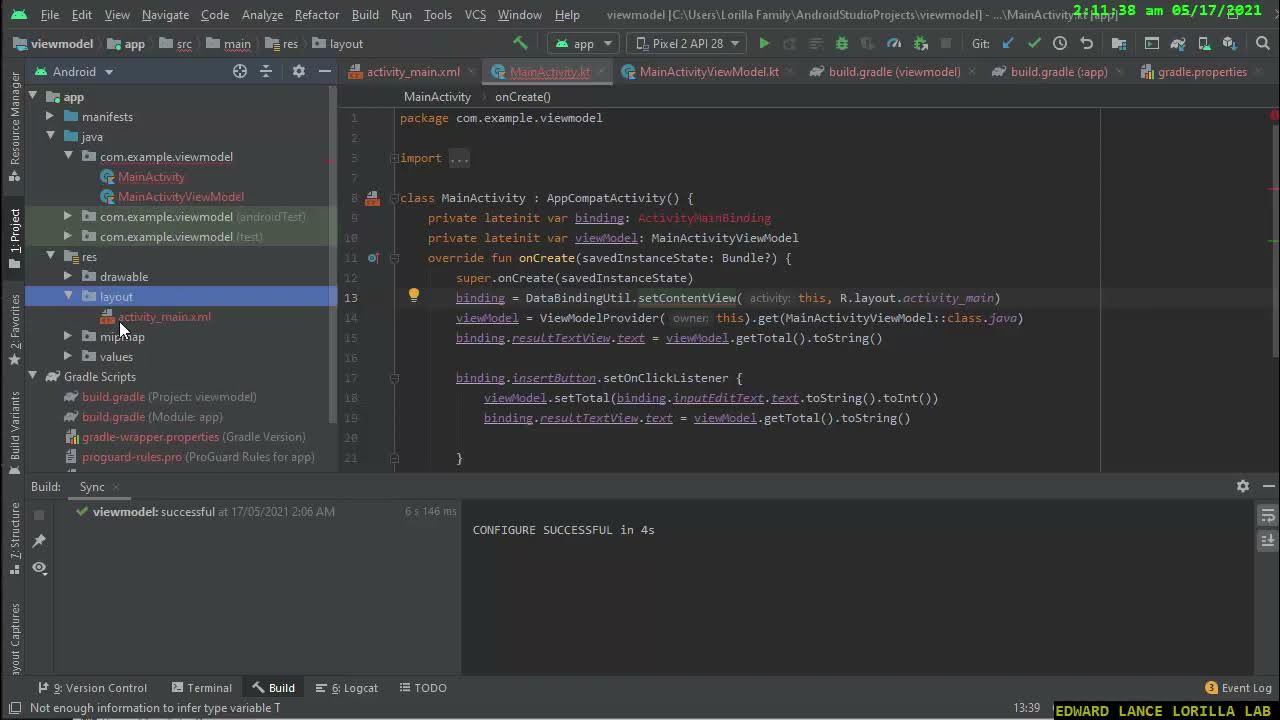Click onCreate() in the breadcrumb bar
The width and height of the screenshot is (1280, 720).
523,97
